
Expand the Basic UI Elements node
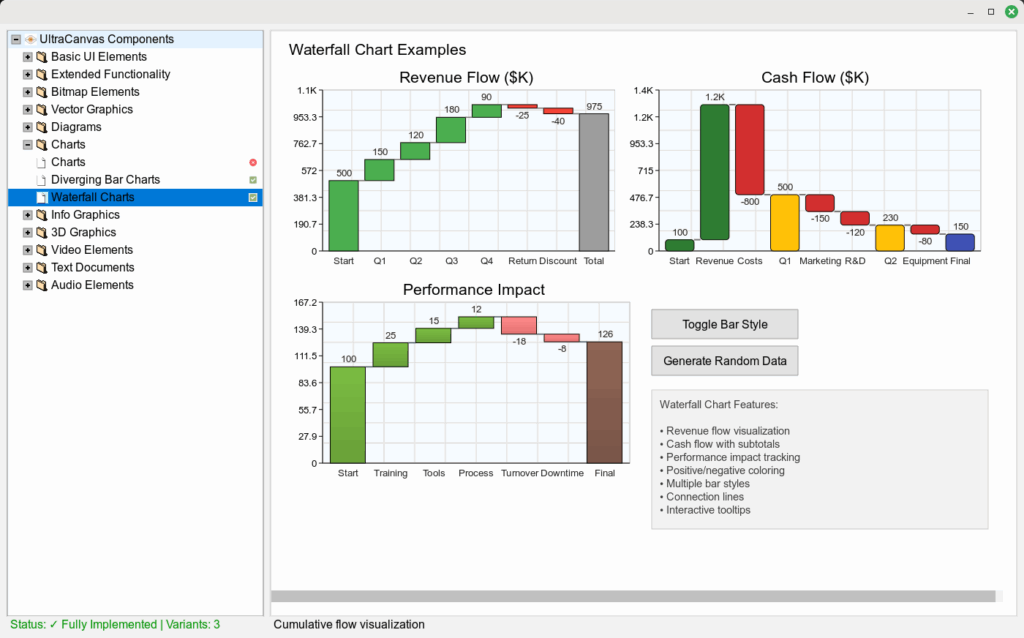28,57
